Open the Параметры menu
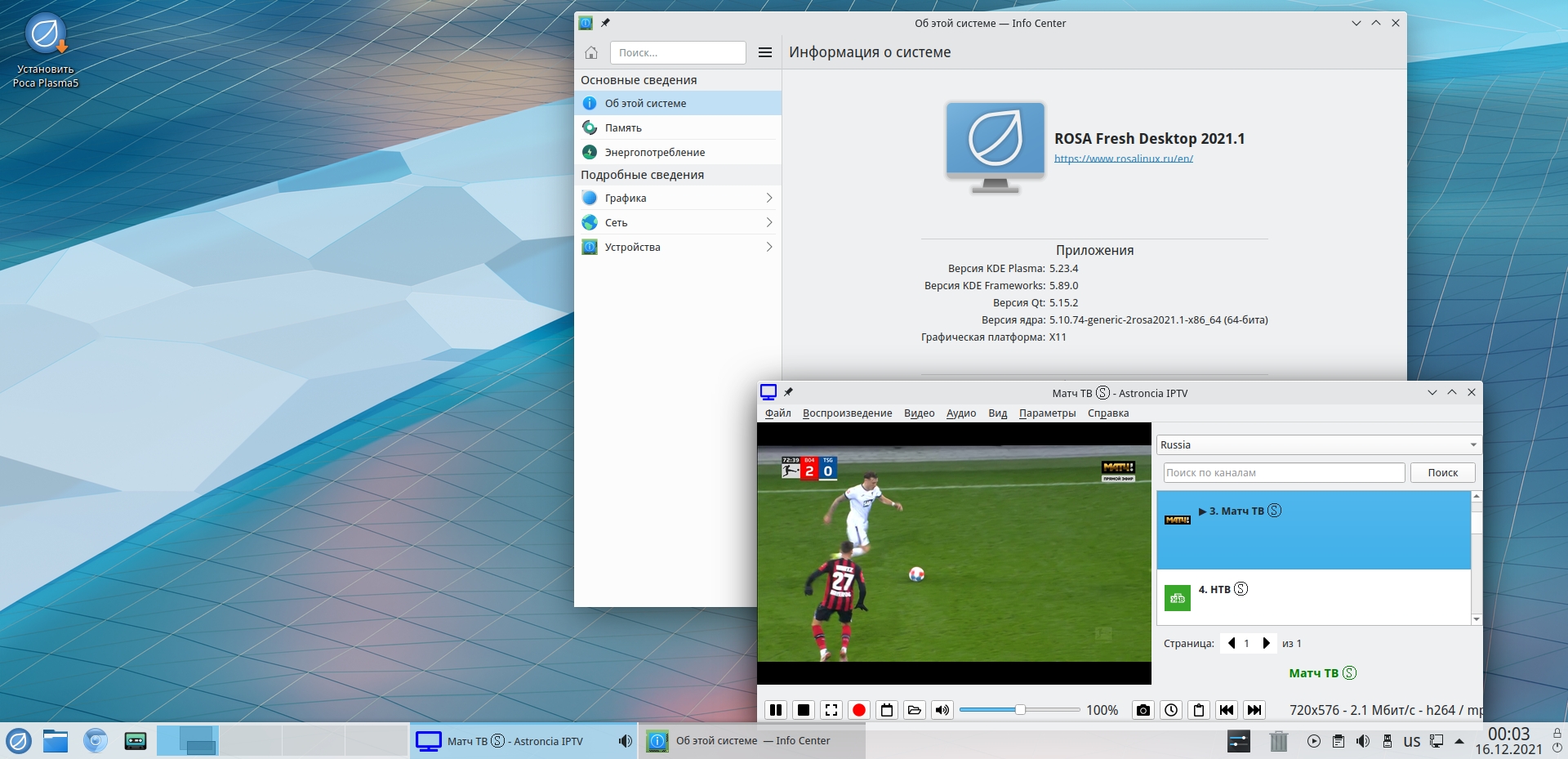 [1047, 413]
